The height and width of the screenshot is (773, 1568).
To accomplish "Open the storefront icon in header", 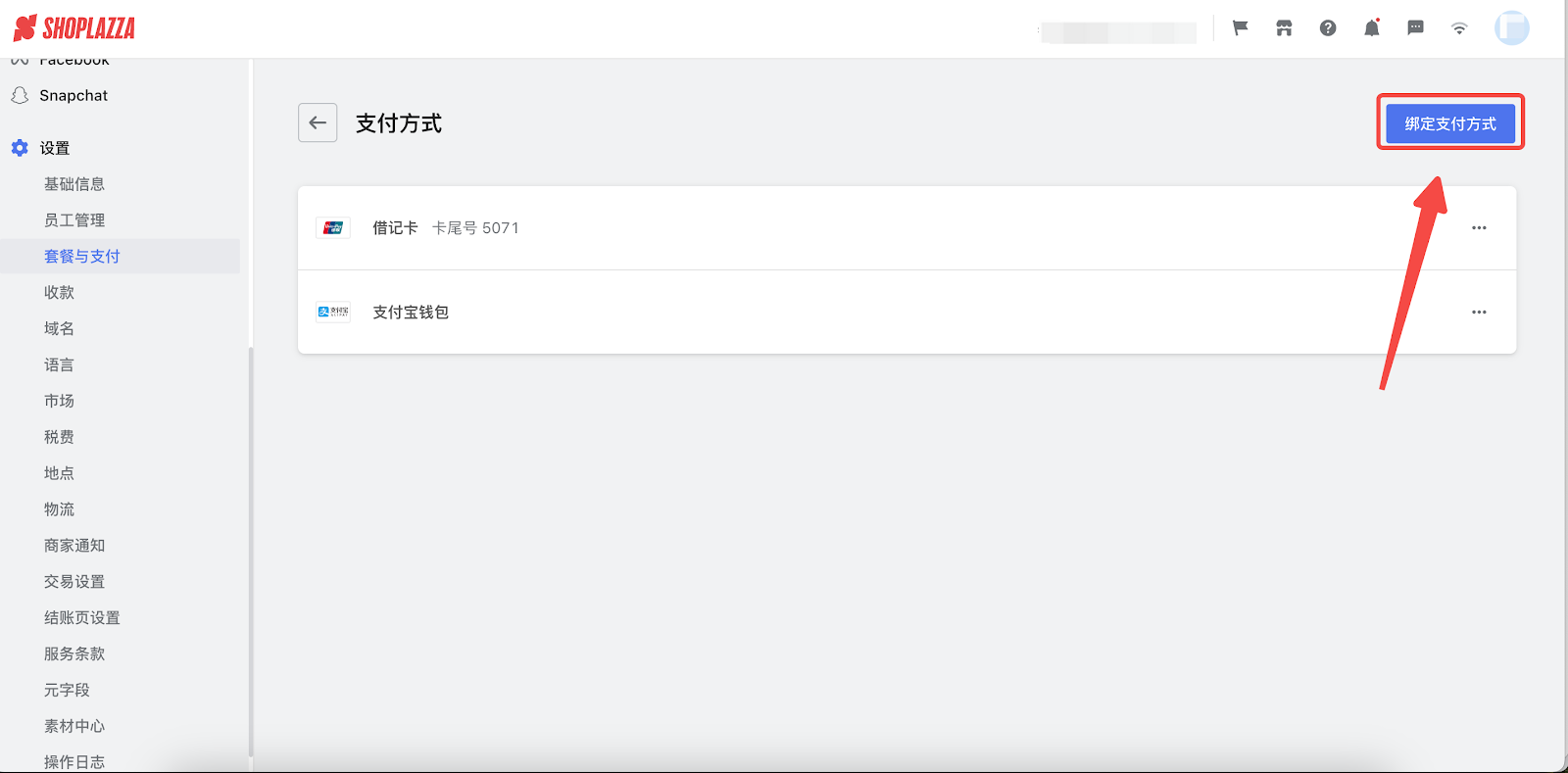I will [x=1284, y=28].
